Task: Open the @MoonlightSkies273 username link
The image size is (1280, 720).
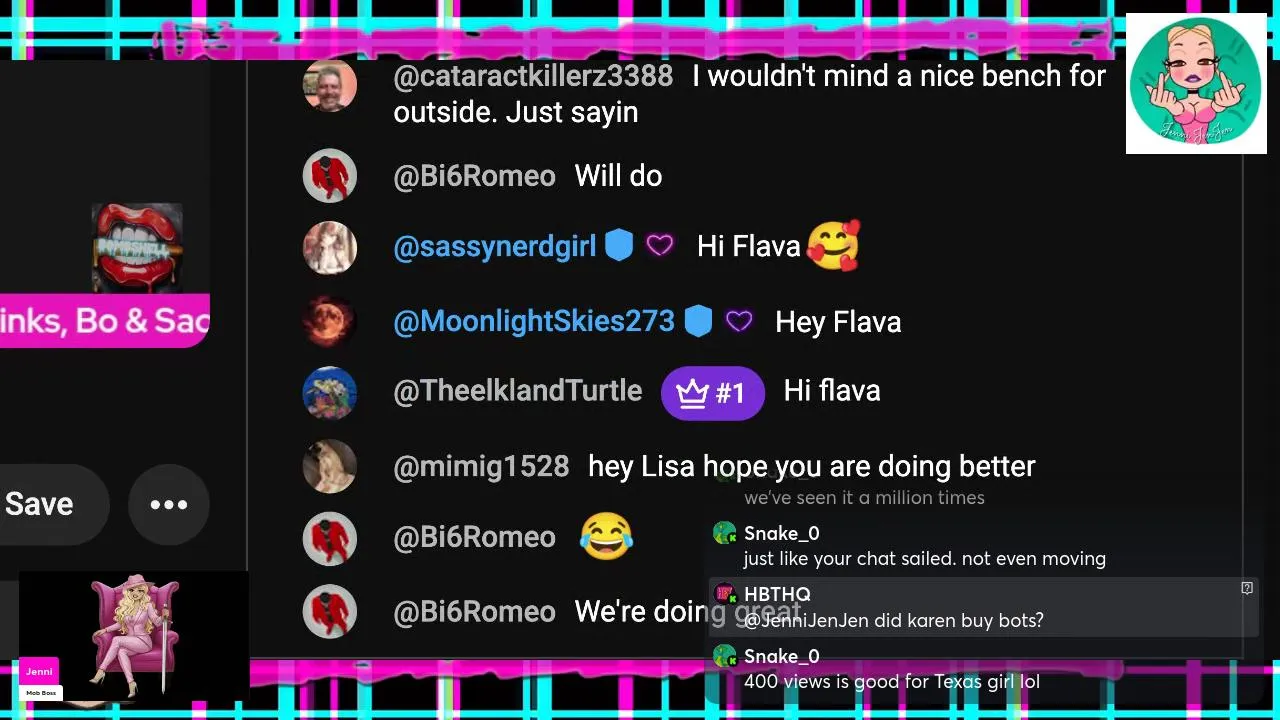Action: [x=534, y=321]
